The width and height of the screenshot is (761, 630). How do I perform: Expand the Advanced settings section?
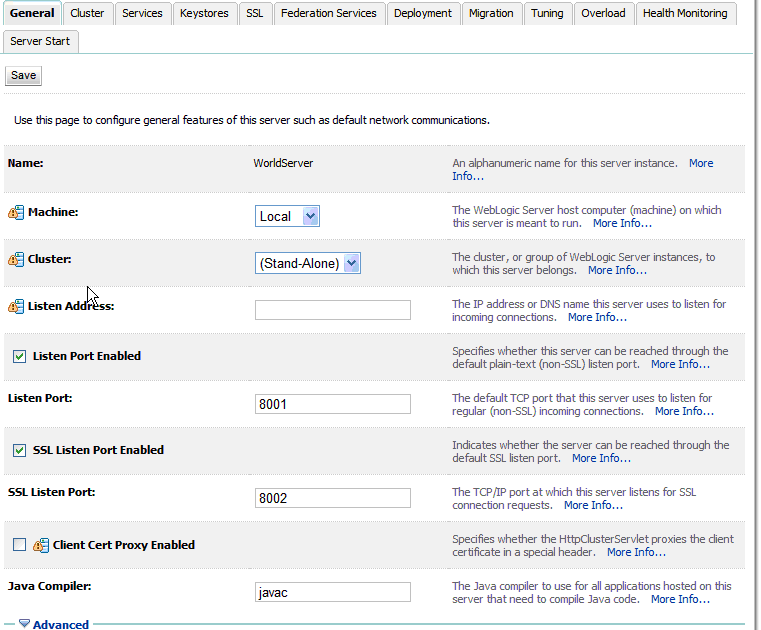click(61, 624)
